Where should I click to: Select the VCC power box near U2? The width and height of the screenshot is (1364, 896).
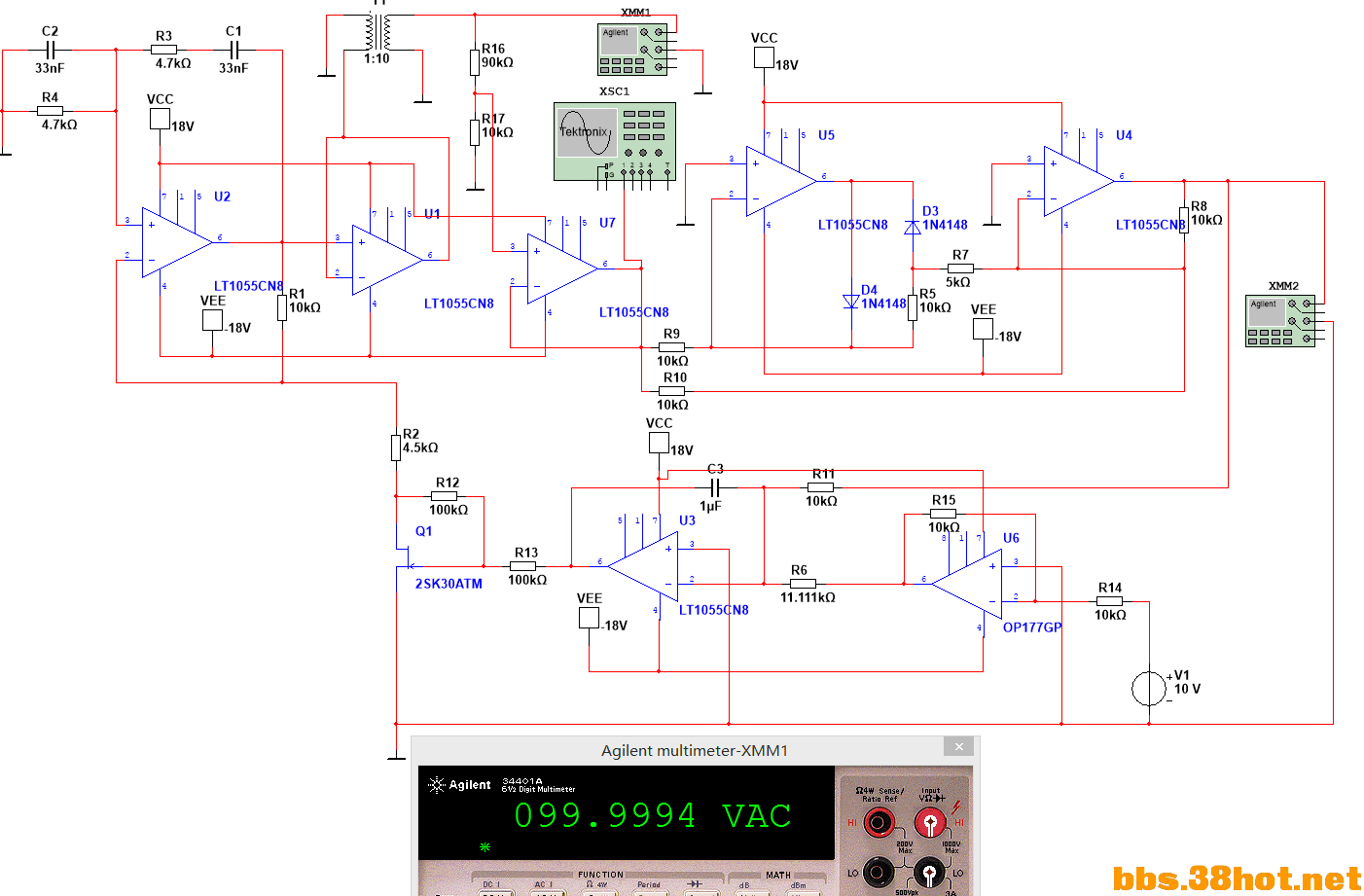click(x=160, y=119)
